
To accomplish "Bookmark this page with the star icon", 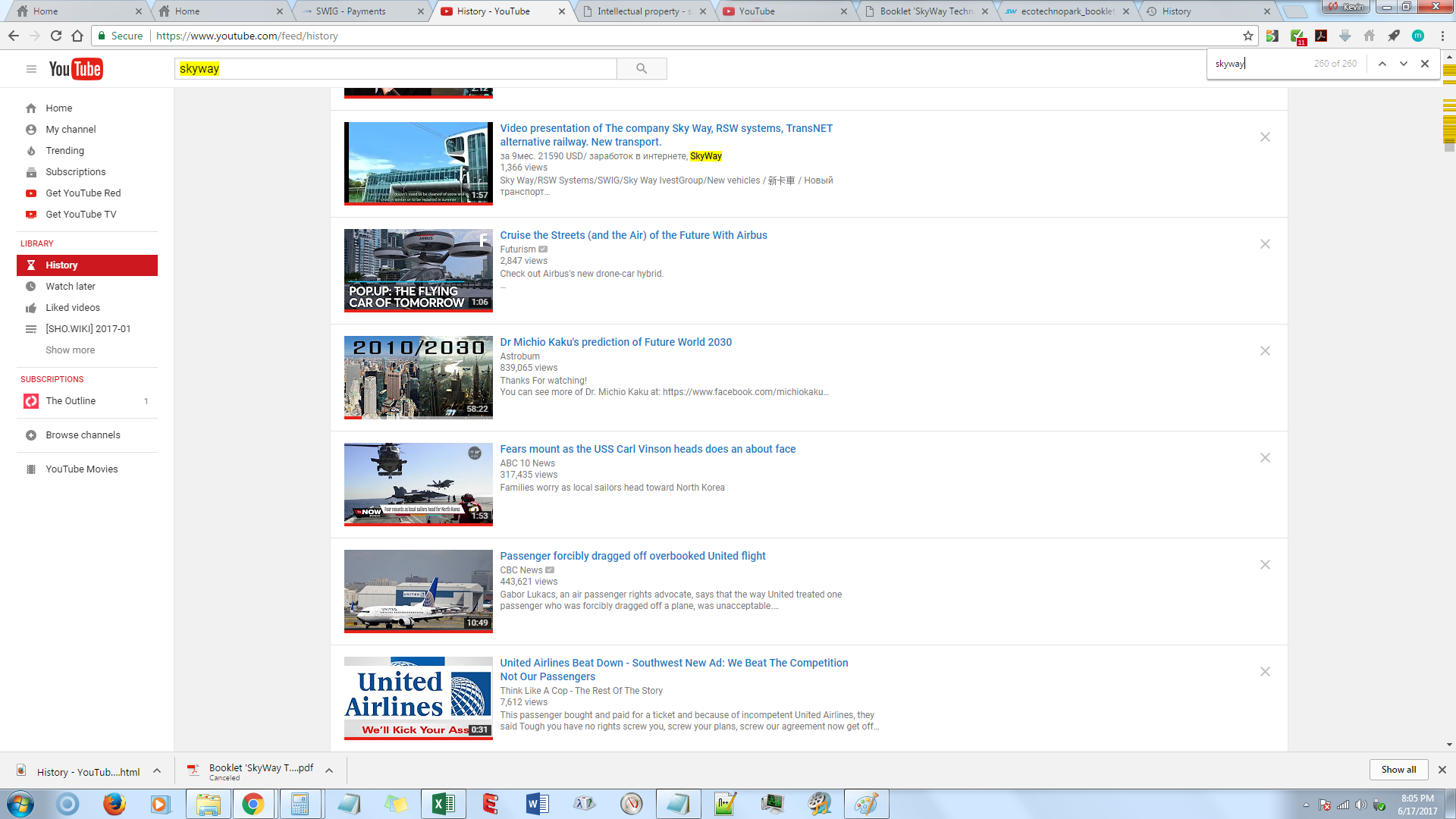I will pos(1248,36).
